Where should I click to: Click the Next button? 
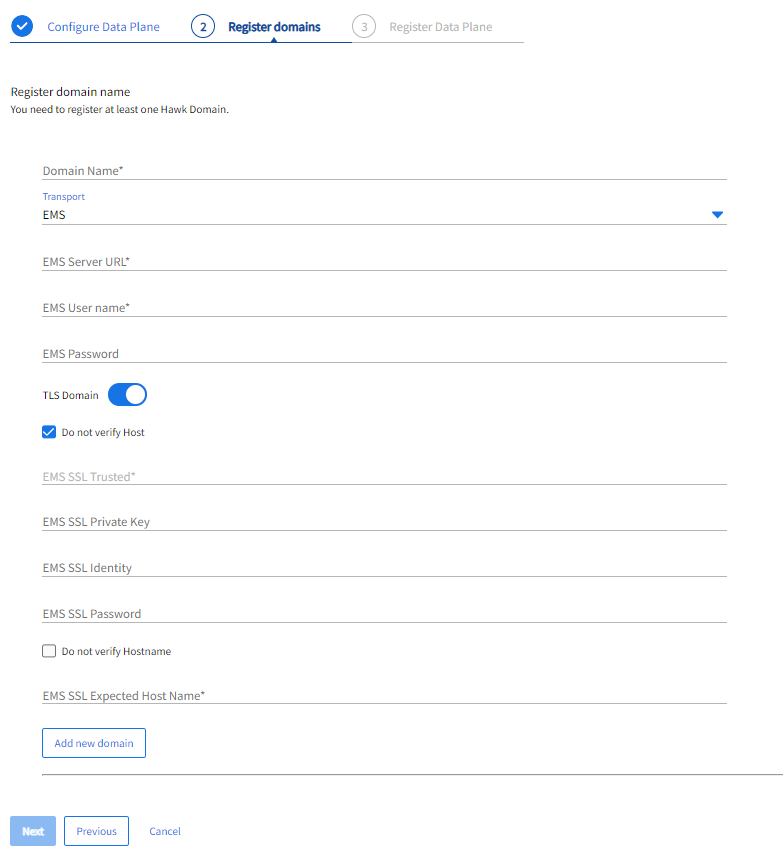point(33,831)
